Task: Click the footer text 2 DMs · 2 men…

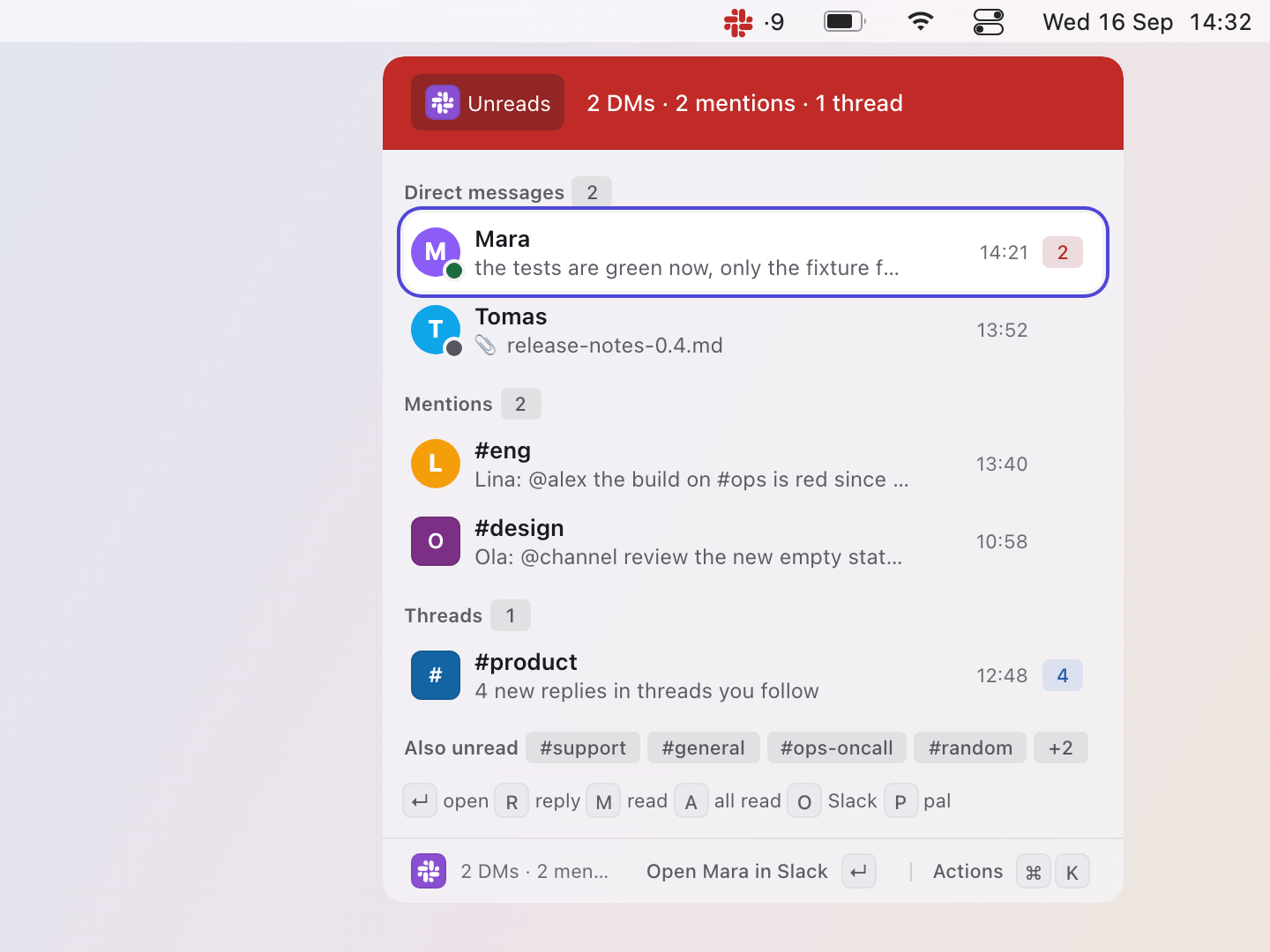Action: coord(534,871)
